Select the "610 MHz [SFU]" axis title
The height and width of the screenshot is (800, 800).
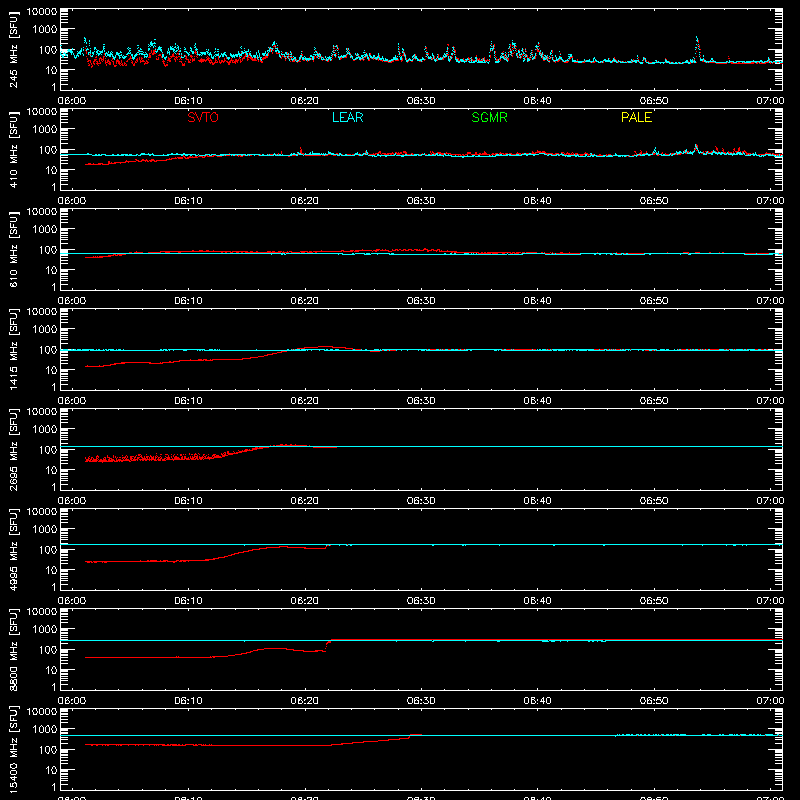[14, 249]
